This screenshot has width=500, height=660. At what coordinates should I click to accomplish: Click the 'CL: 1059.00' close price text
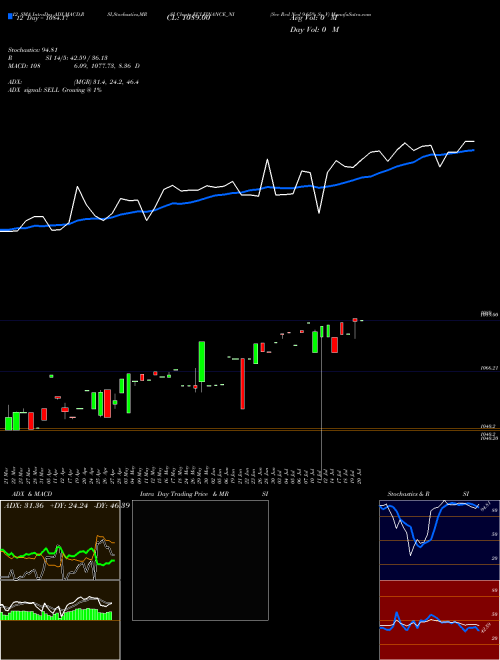[188, 19]
